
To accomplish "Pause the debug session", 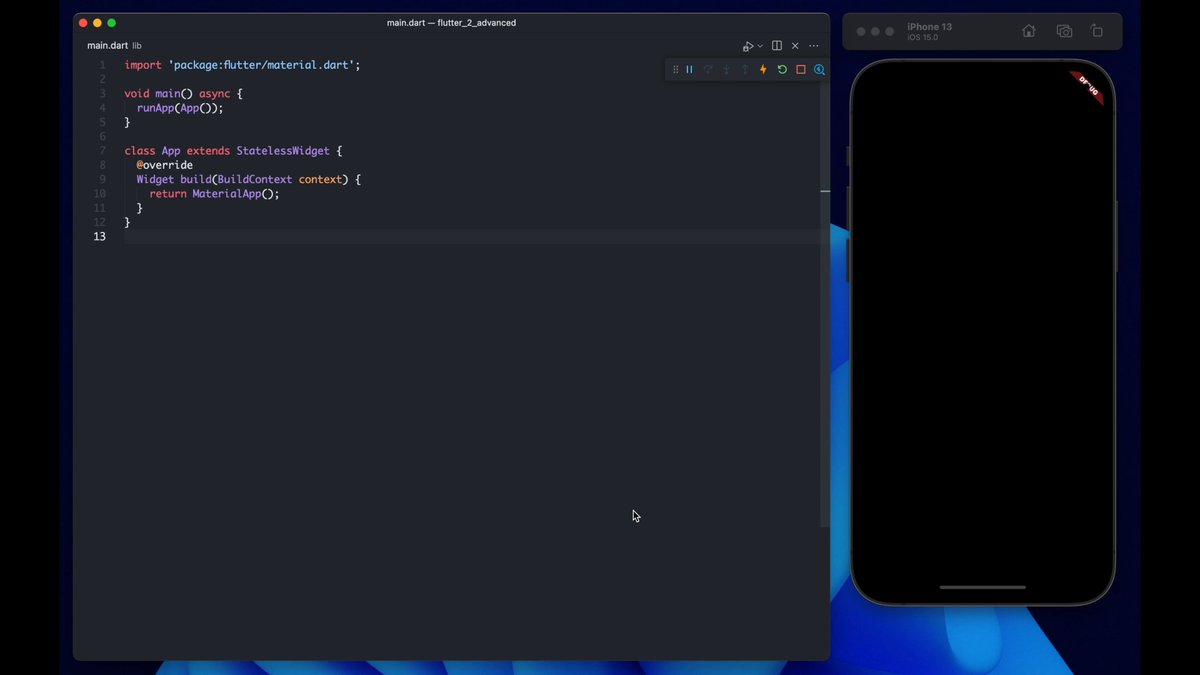I will (x=689, y=70).
